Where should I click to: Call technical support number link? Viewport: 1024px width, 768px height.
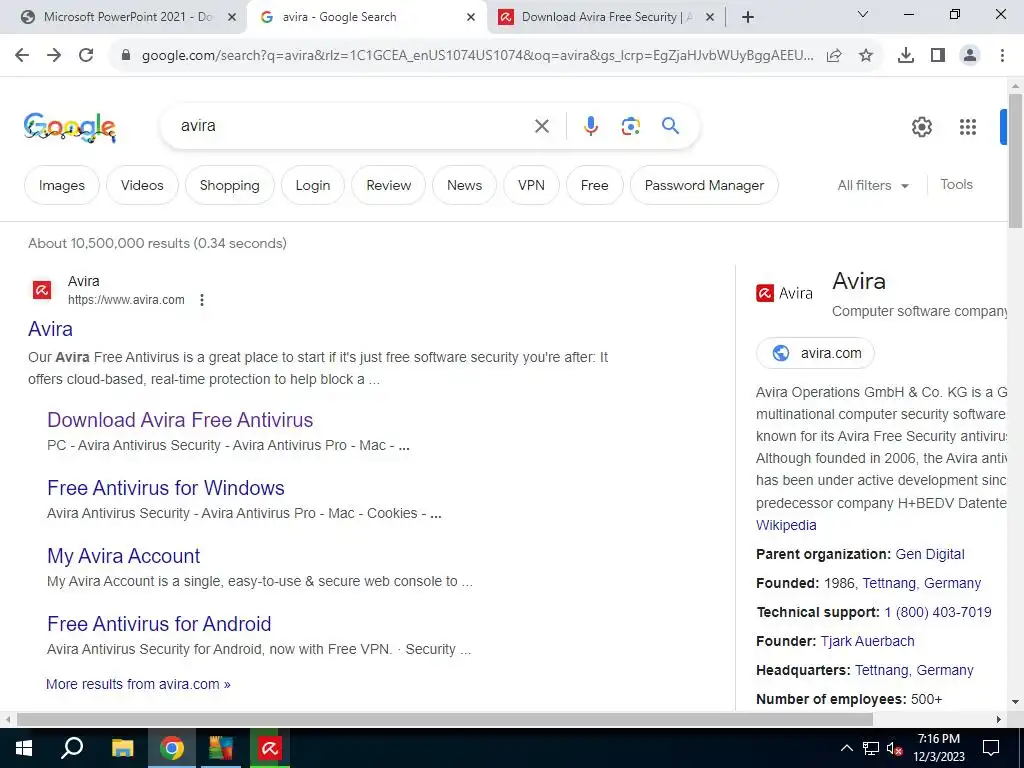[938, 613]
